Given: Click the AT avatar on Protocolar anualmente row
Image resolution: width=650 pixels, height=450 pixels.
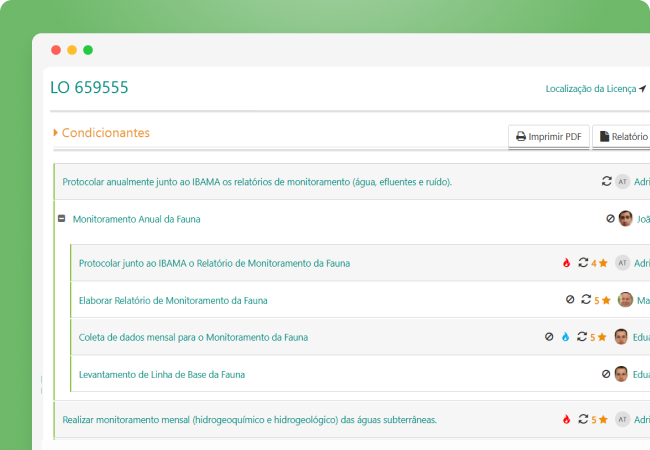Looking at the screenshot, I should click(x=622, y=181).
